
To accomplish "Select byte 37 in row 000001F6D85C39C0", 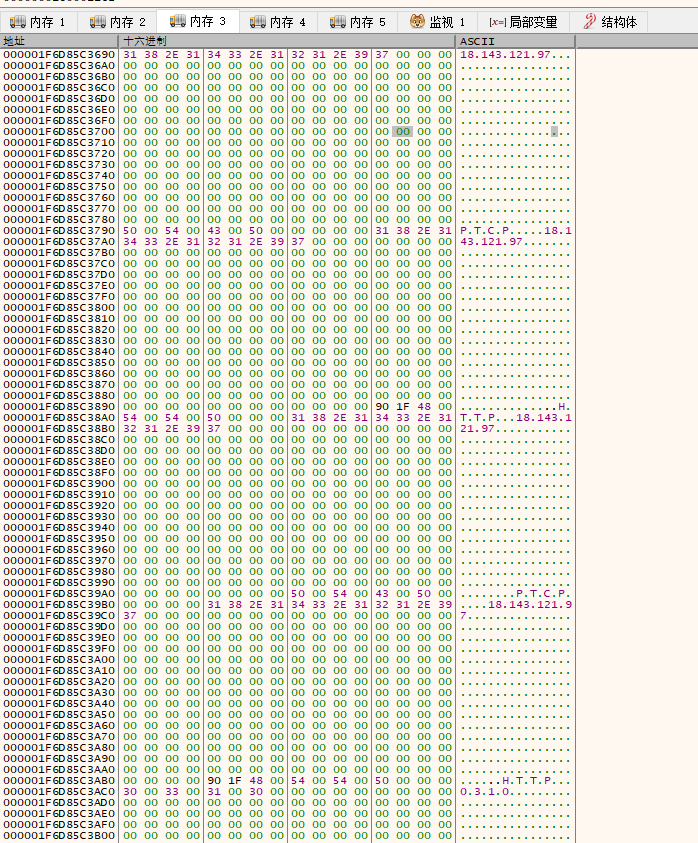I will 130,616.
